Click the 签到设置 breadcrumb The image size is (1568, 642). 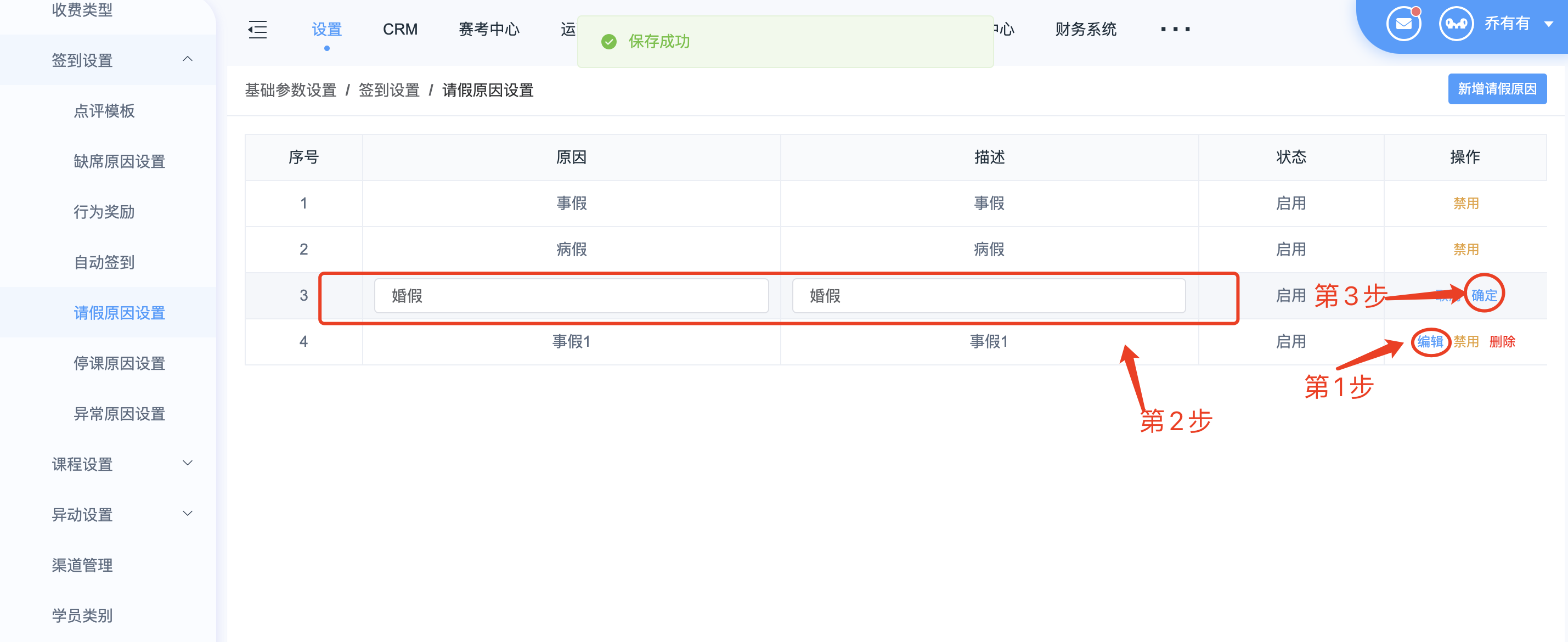tap(389, 90)
